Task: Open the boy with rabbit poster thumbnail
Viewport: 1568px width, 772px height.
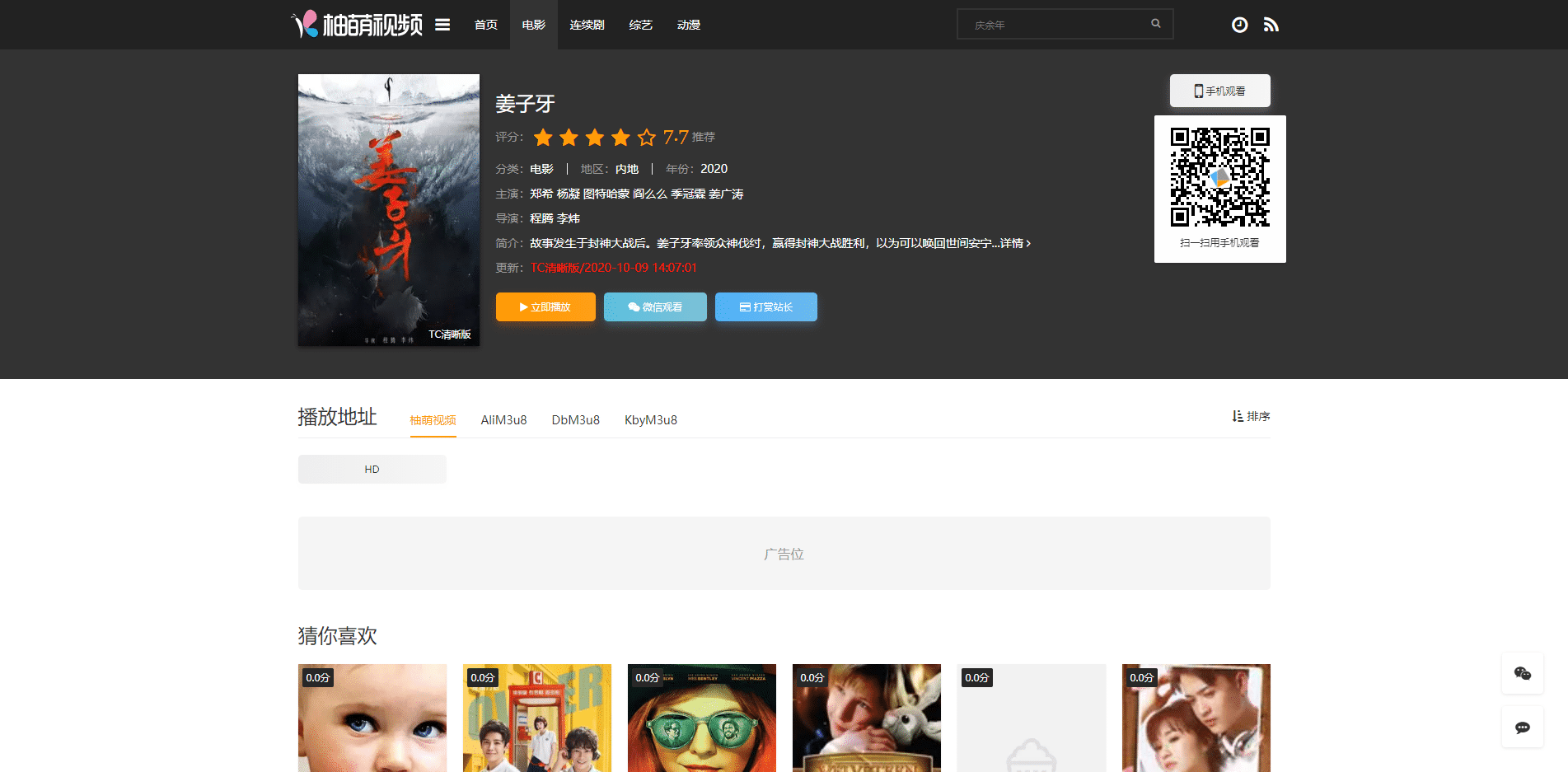Action: click(x=867, y=718)
